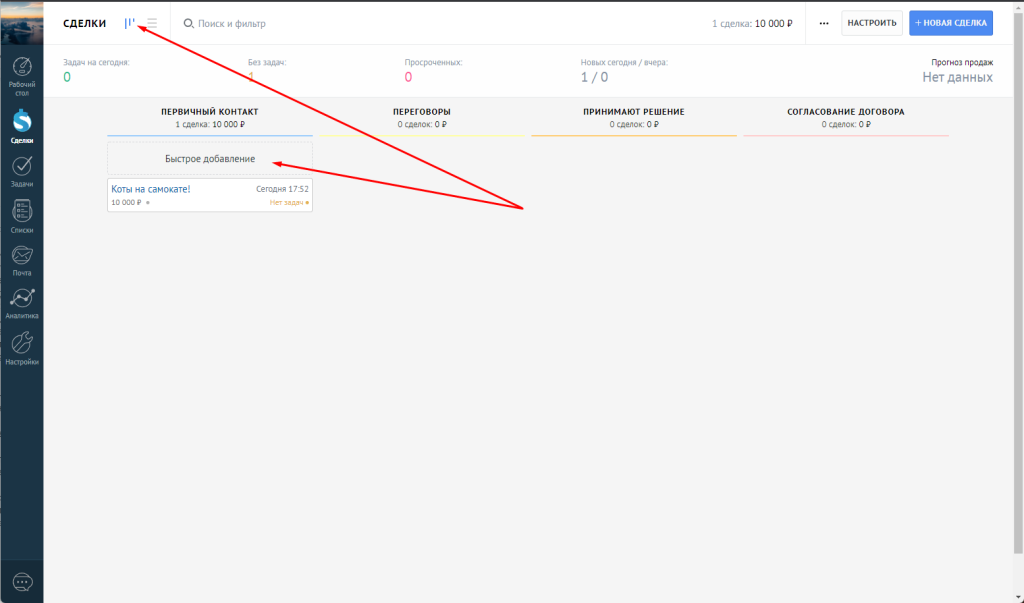Switch to list view of deals
The image size is (1024, 603).
click(152, 23)
